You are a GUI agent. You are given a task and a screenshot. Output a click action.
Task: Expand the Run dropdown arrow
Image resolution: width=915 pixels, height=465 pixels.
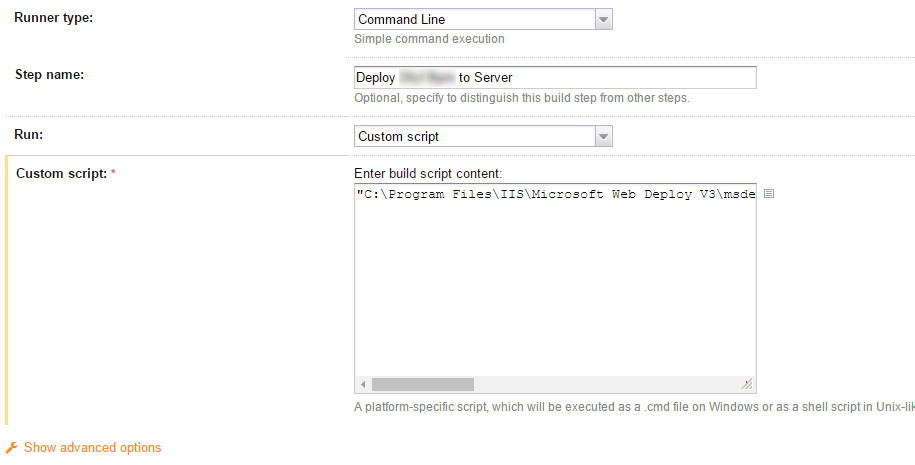(602, 136)
